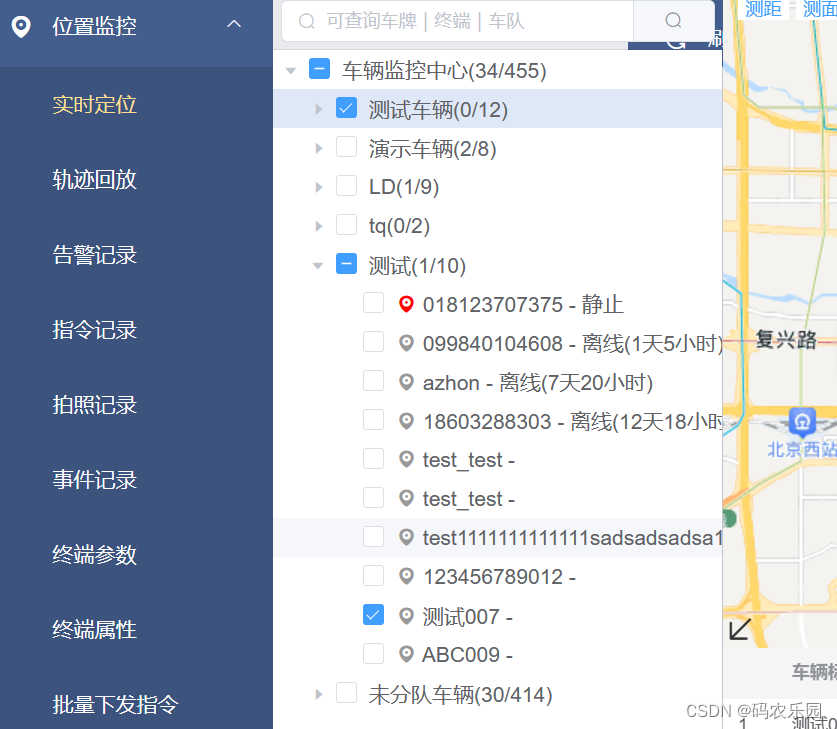Click the red location pin next to 018123707375
The width and height of the screenshot is (837, 729).
pyautogui.click(x=405, y=304)
